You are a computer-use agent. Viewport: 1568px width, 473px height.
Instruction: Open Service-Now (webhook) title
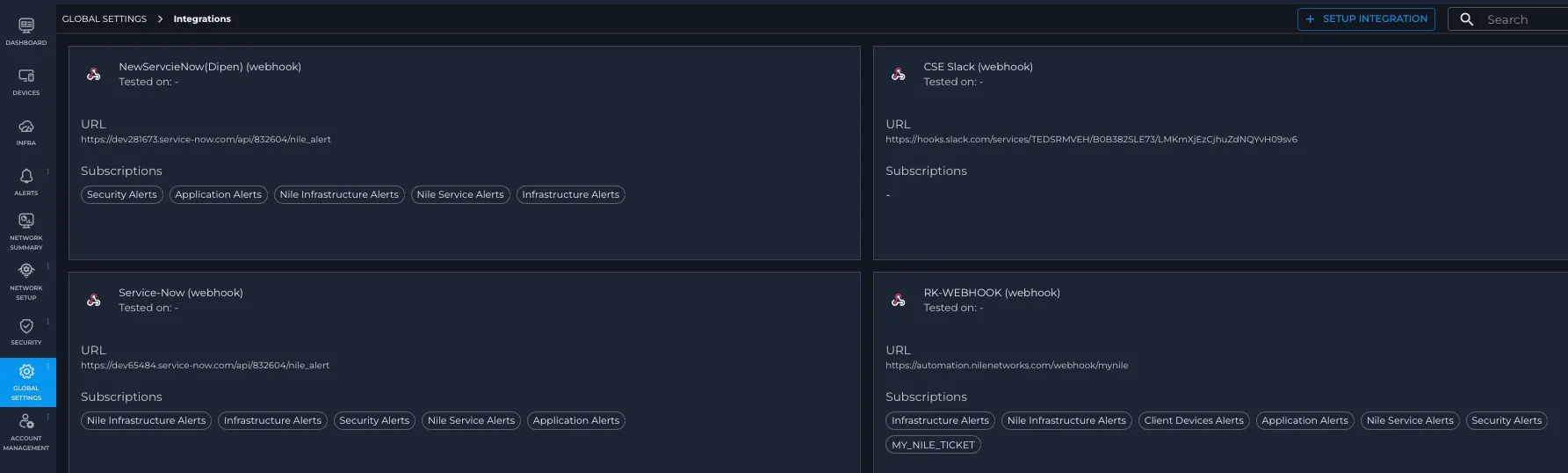[x=181, y=293]
